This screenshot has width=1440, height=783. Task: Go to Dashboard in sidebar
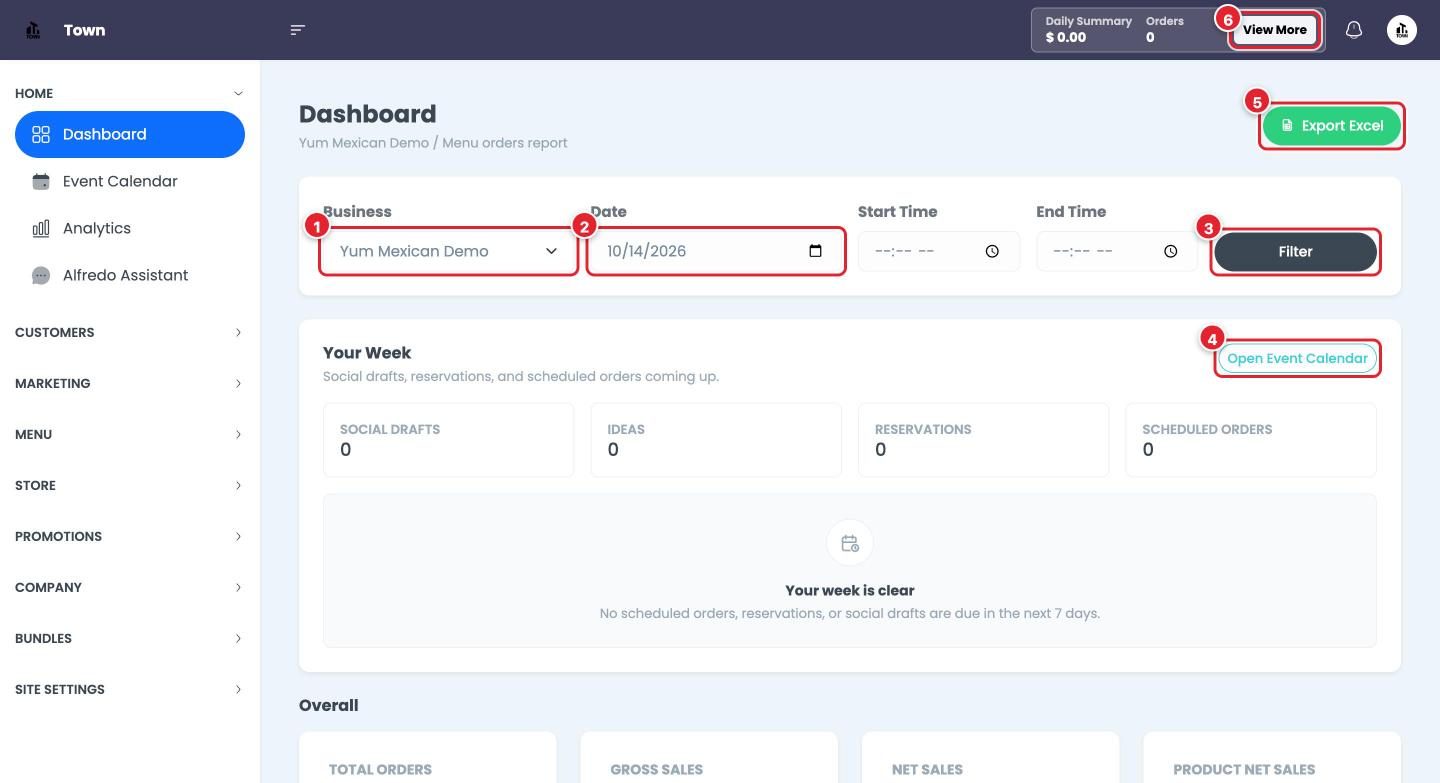(130, 134)
